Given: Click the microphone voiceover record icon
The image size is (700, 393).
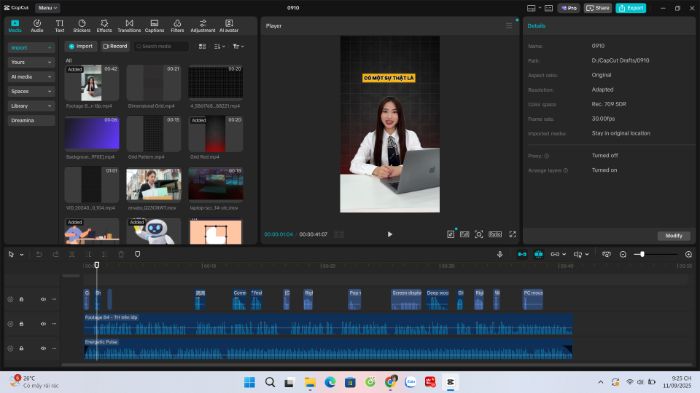Looking at the screenshot, I should (500, 254).
